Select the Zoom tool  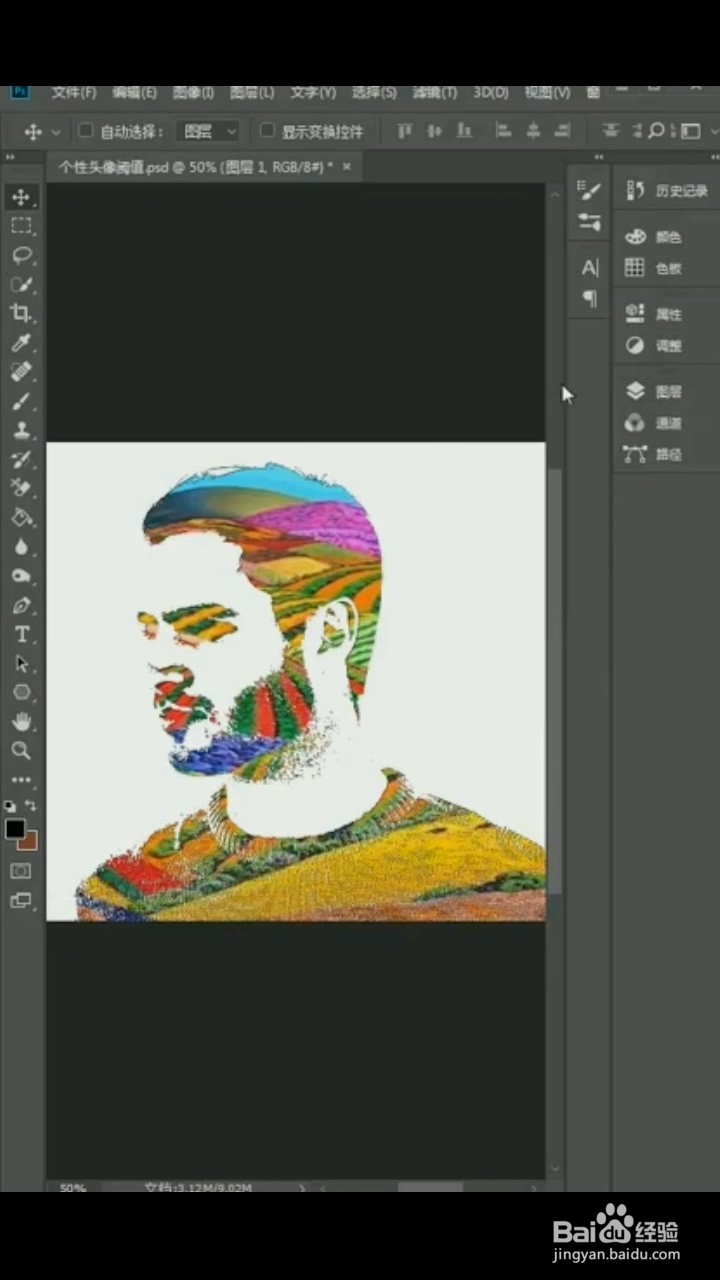[21, 750]
